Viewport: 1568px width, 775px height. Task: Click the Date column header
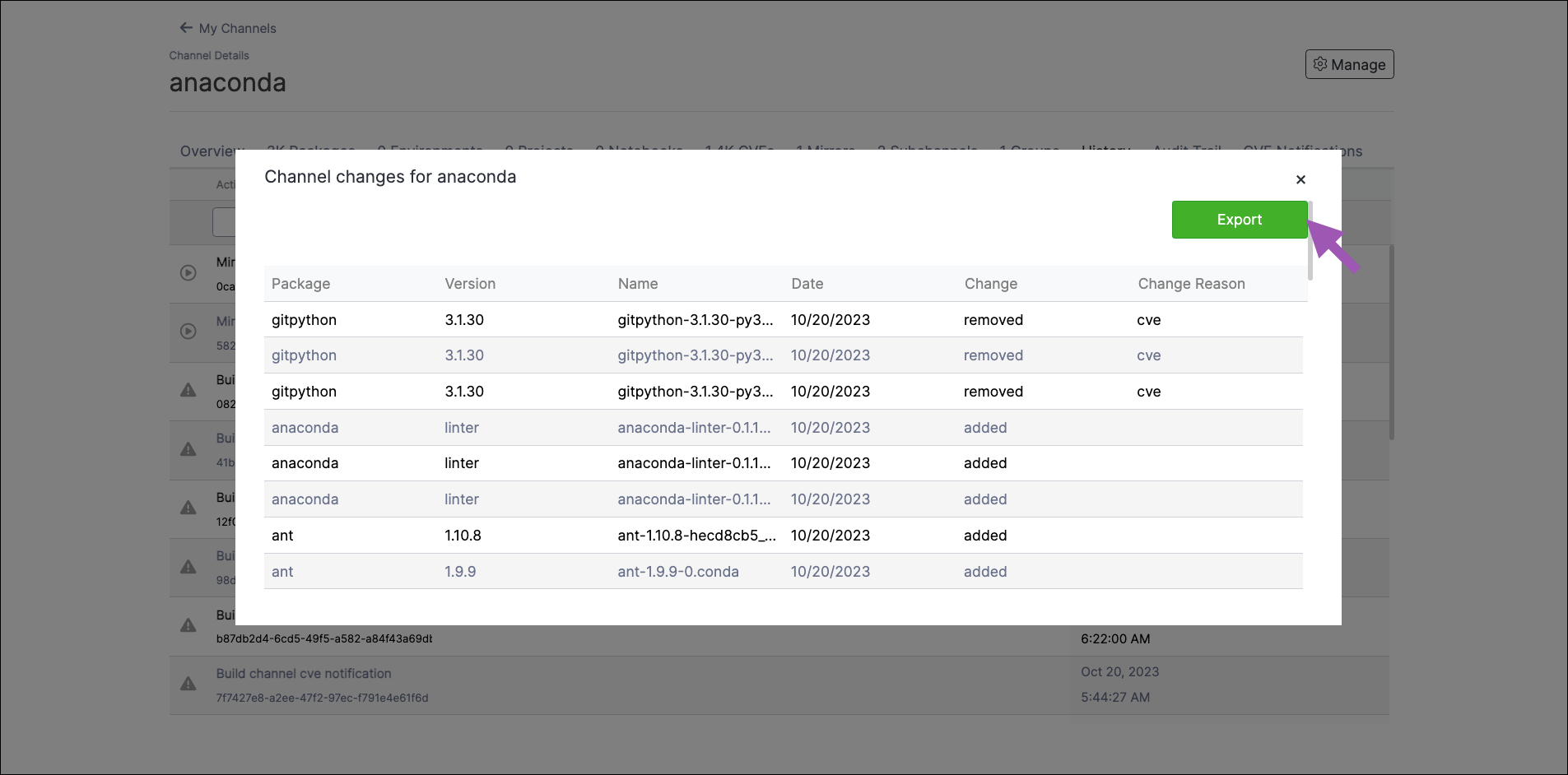pos(807,284)
